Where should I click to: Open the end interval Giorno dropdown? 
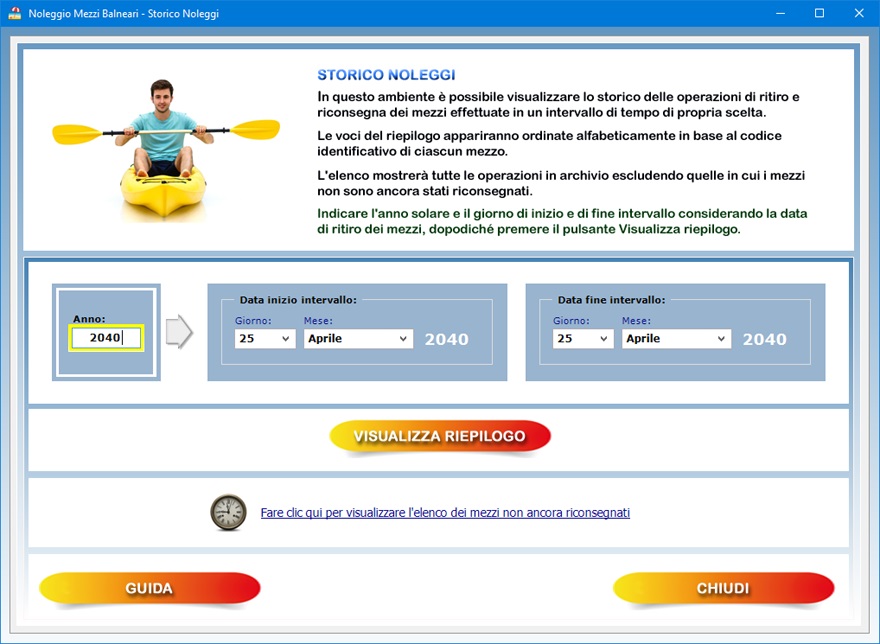(x=583, y=339)
